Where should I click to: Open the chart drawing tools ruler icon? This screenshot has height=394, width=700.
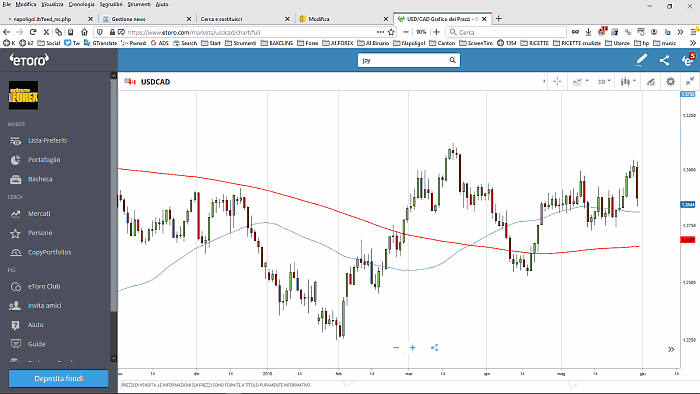point(651,82)
